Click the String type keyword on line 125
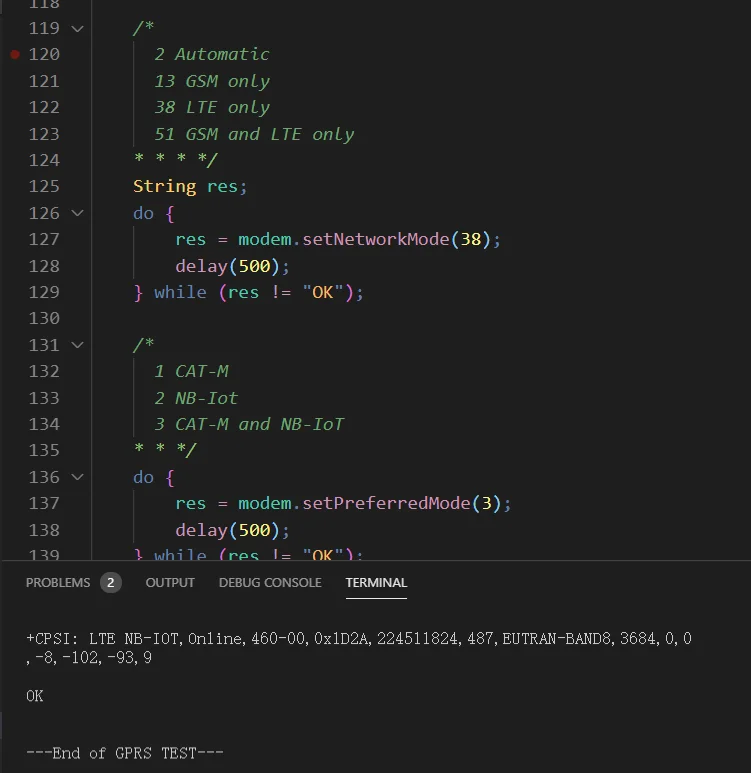The width and height of the screenshot is (751, 773). tap(164, 187)
